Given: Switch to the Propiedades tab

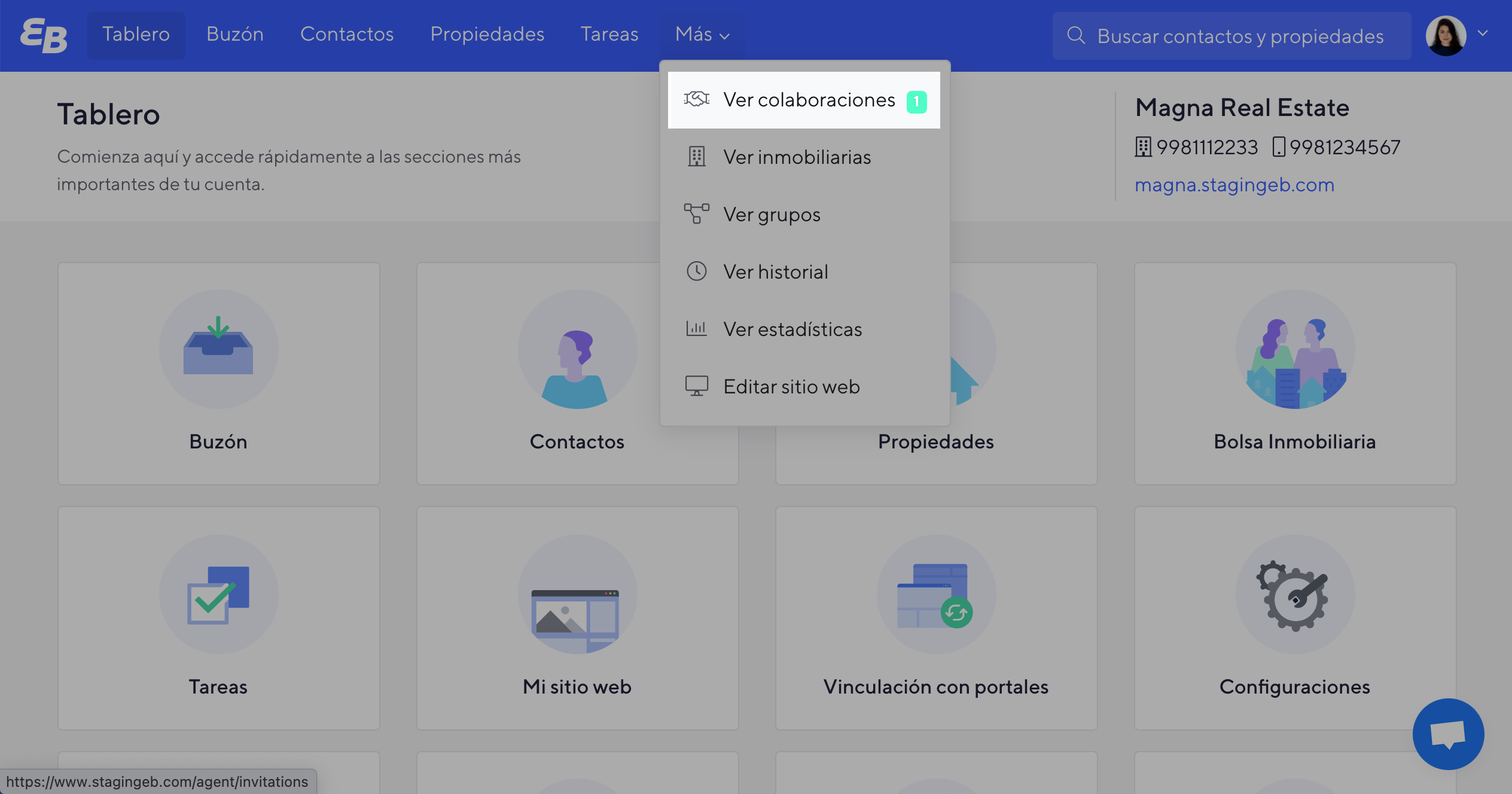Looking at the screenshot, I should tap(487, 35).
